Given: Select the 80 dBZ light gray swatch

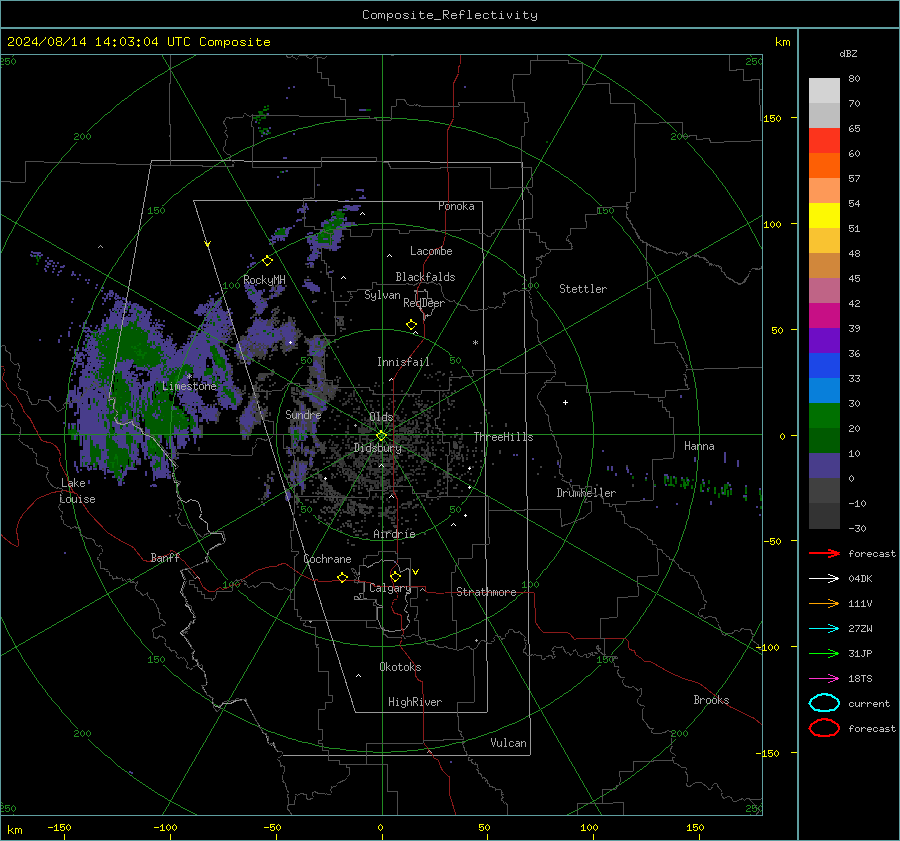Looking at the screenshot, I should pyautogui.click(x=824, y=90).
